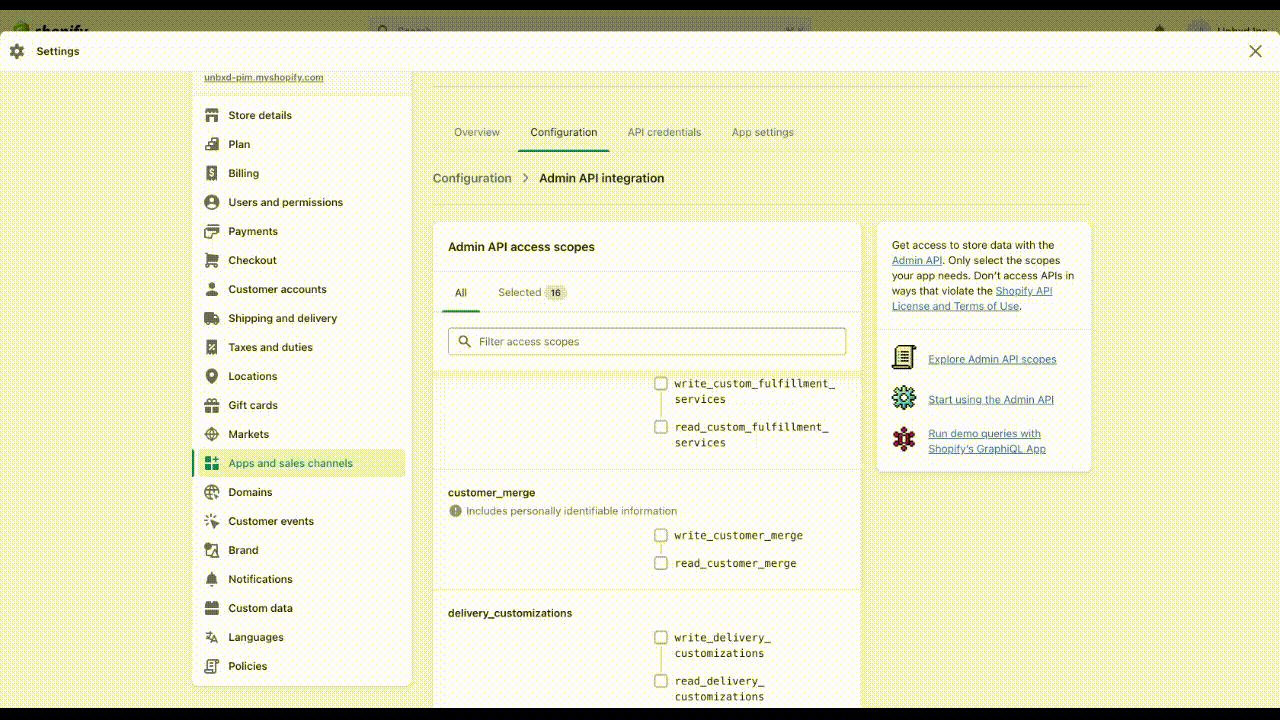
Task: Click the Notifications bell icon
Action: [x=211, y=579]
